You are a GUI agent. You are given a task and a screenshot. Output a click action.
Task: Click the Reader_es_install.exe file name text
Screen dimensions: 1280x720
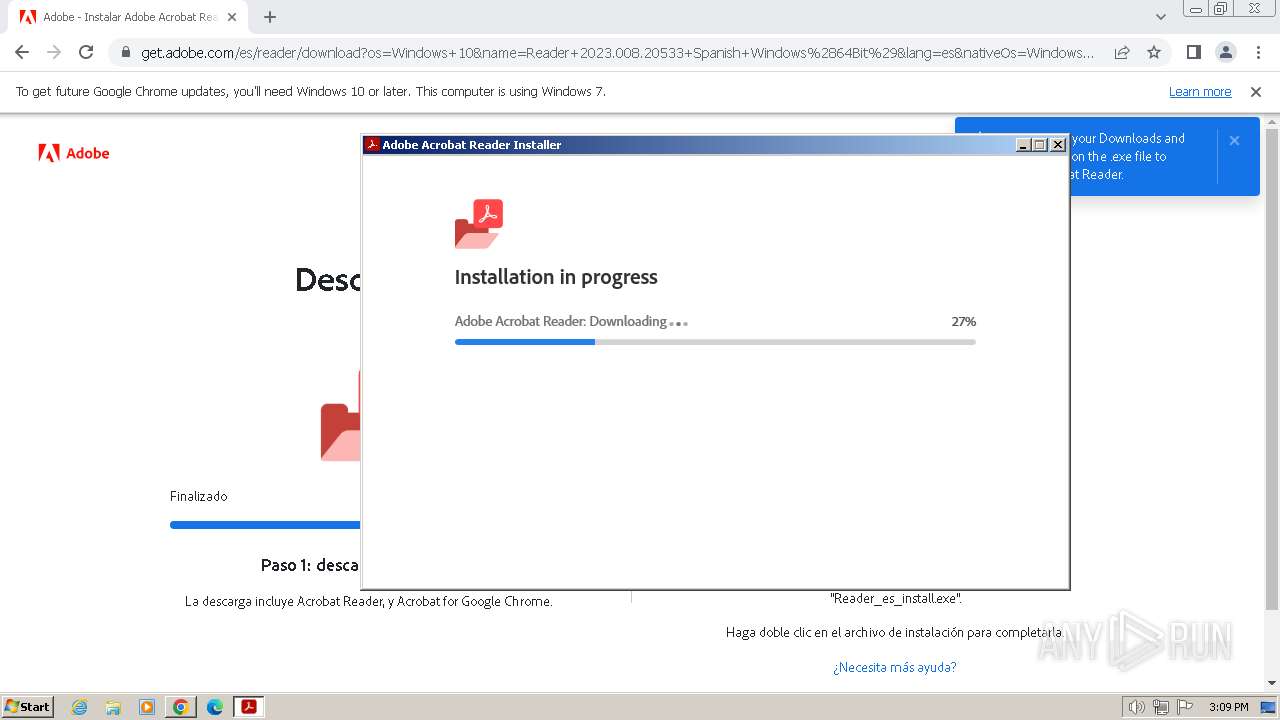click(896, 598)
